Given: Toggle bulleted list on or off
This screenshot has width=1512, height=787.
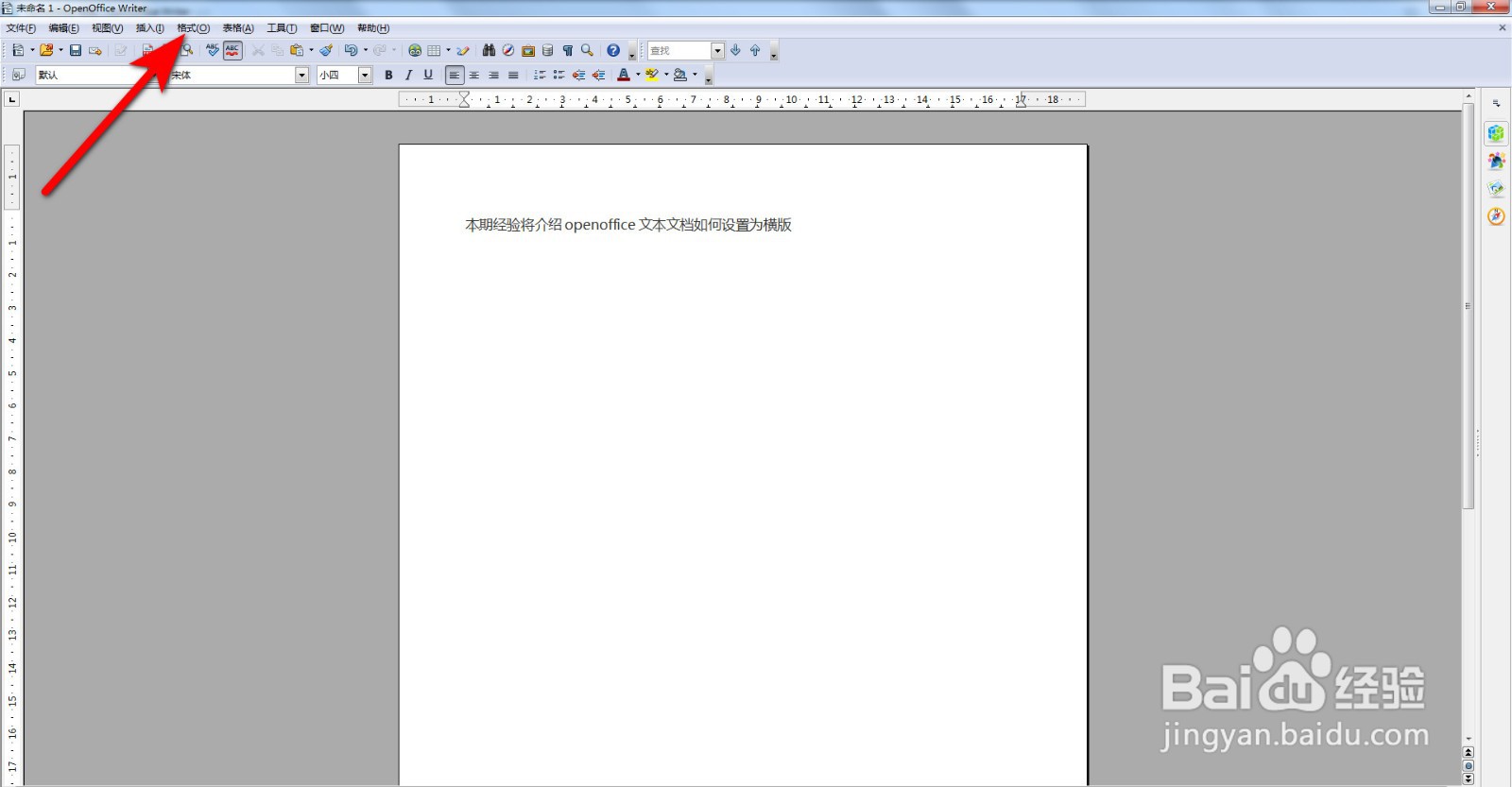Looking at the screenshot, I should pos(559,75).
